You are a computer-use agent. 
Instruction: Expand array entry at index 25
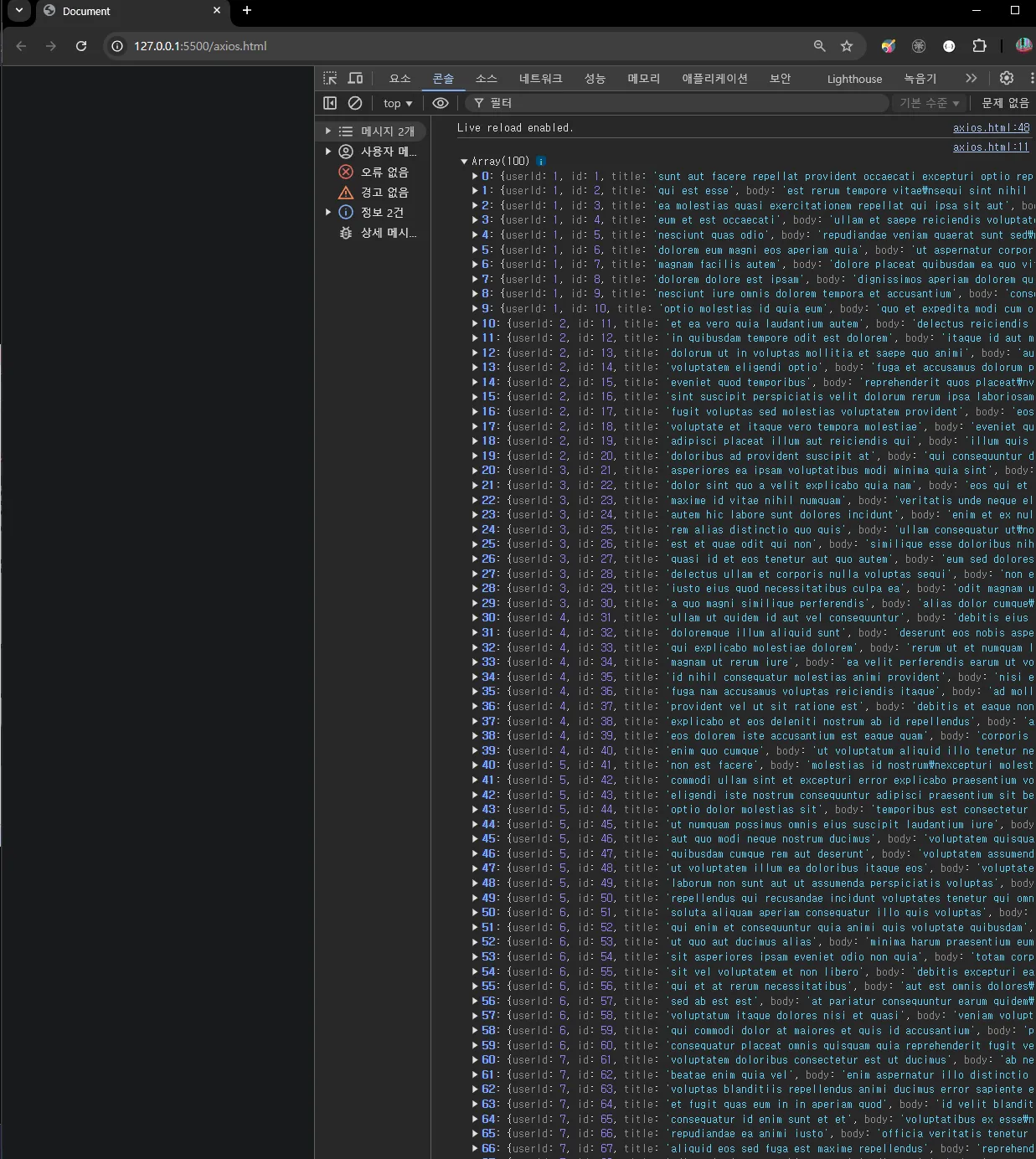[x=475, y=544]
